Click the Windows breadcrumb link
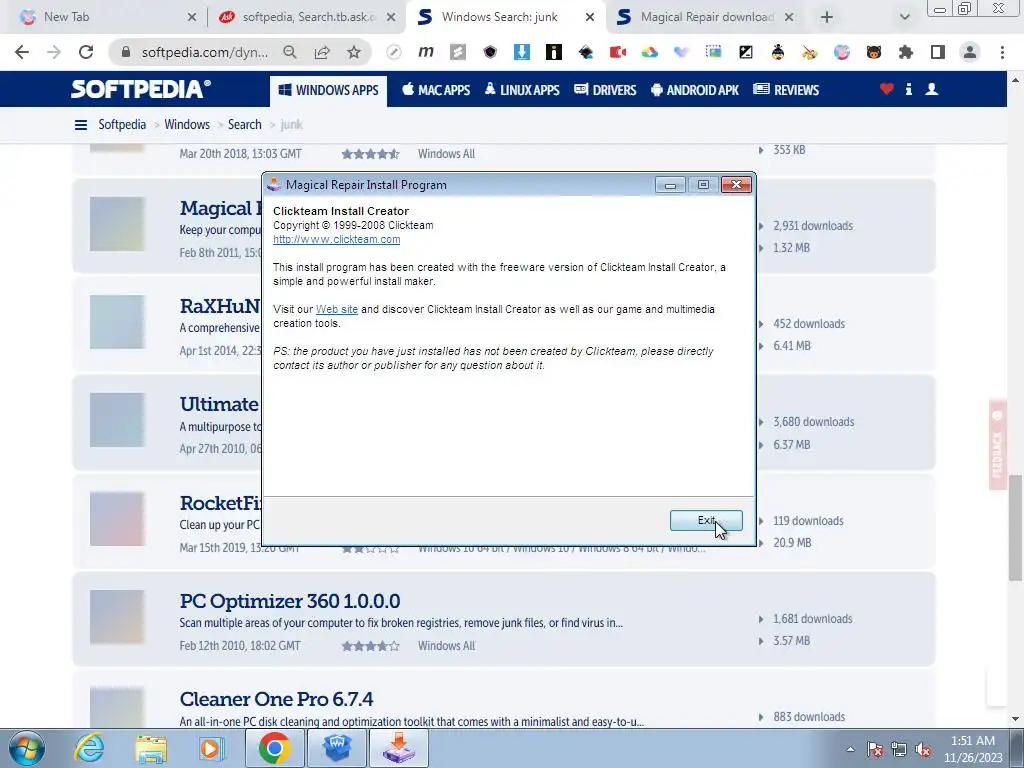The image size is (1024, 768). pos(187,124)
